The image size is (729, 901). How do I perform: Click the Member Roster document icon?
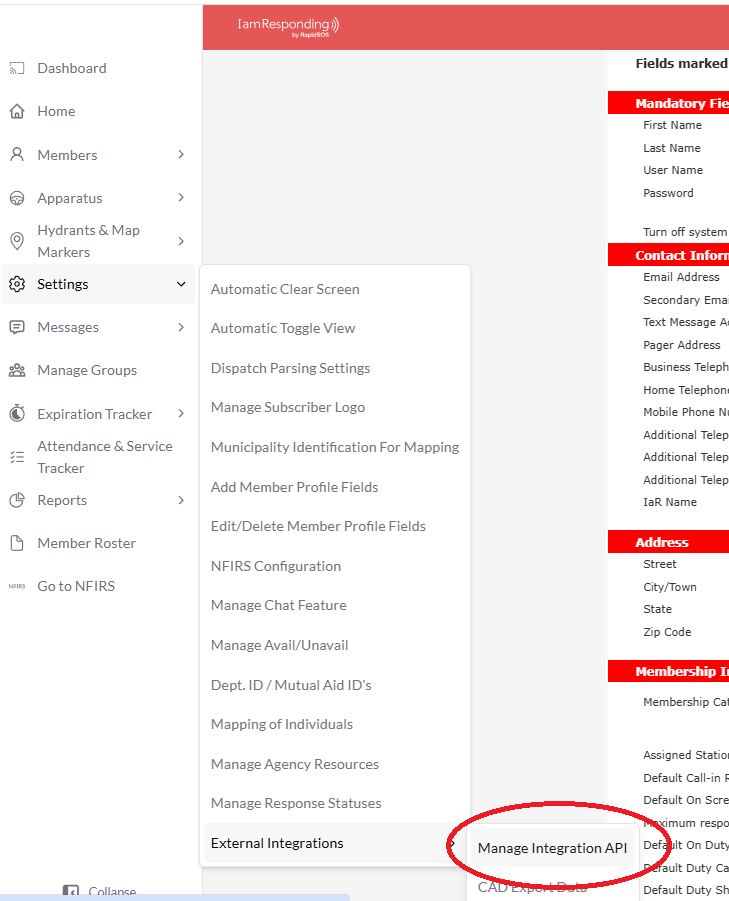(17, 544)
